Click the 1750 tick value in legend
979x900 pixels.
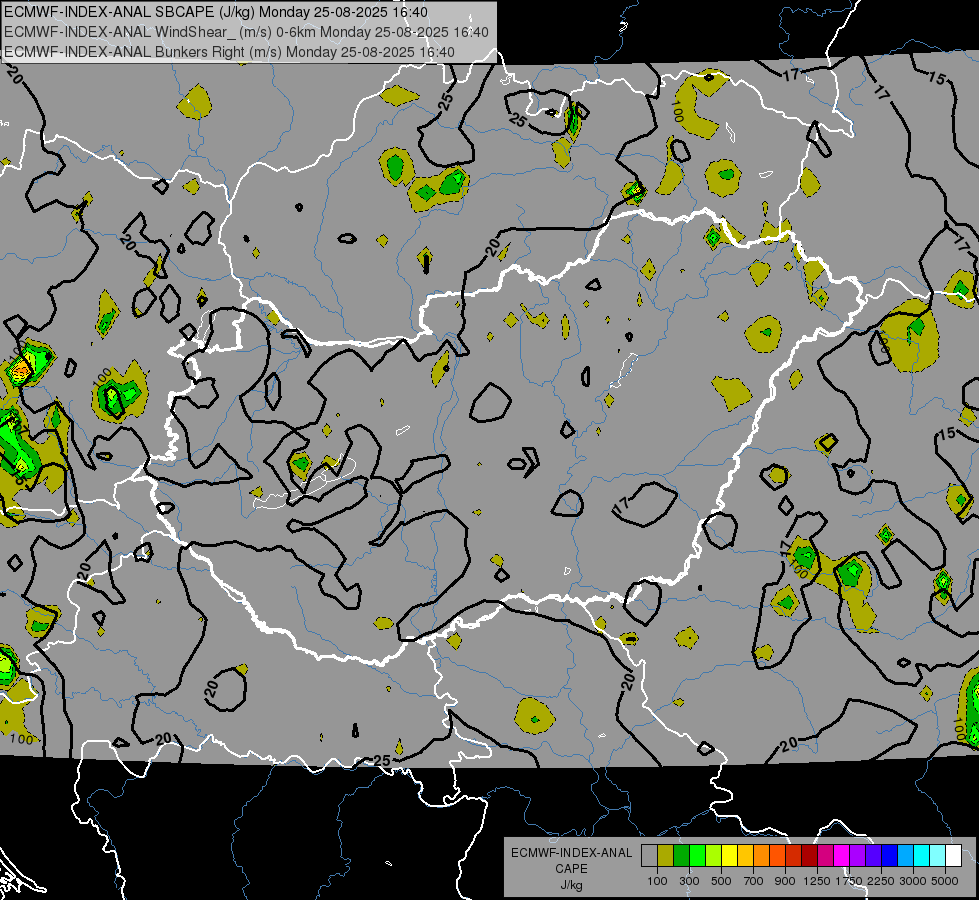coord(849,881)
